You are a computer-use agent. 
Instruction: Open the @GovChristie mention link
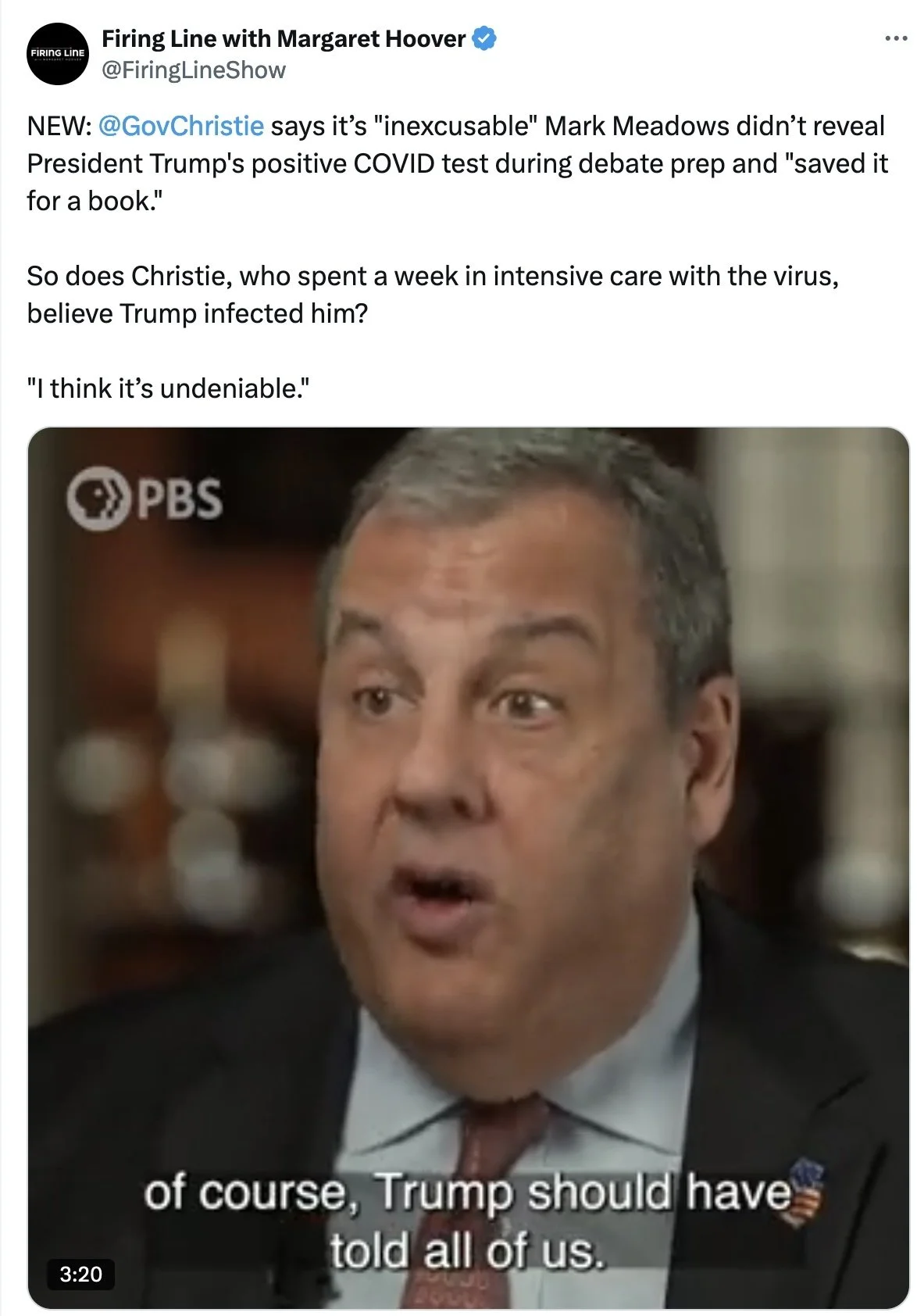tap(181, 126)
